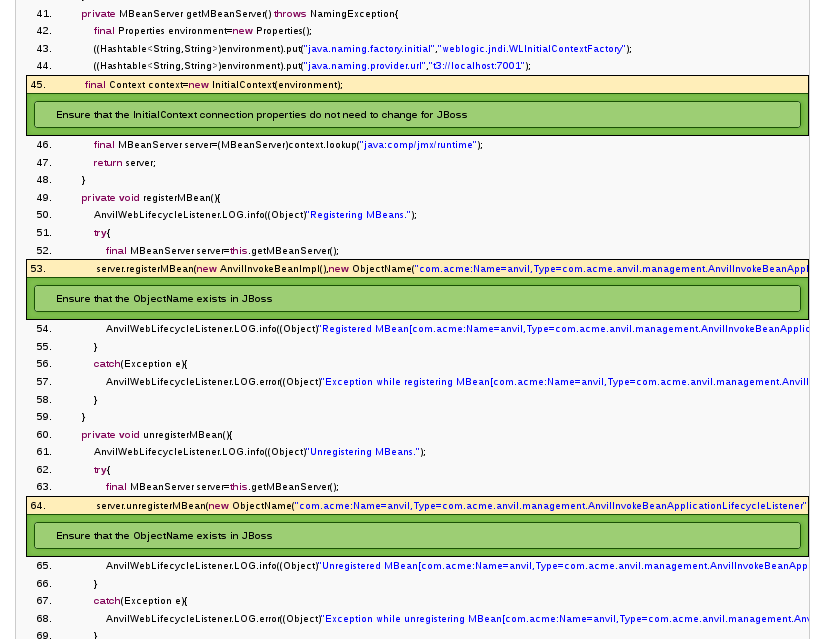Click the InitialContext connection properties hint box
This screenshot has width=820, height=639.
point(417,115)
